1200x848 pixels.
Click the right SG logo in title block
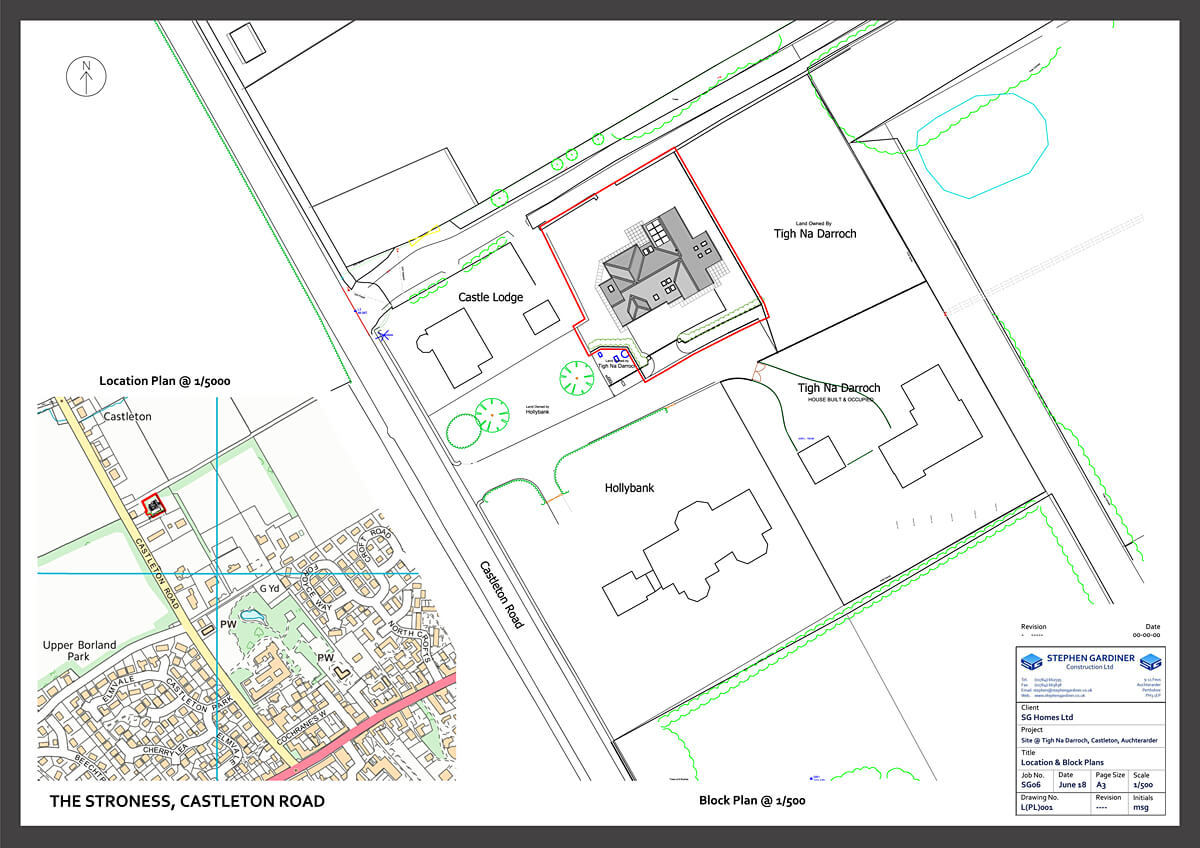point(1151,661)
